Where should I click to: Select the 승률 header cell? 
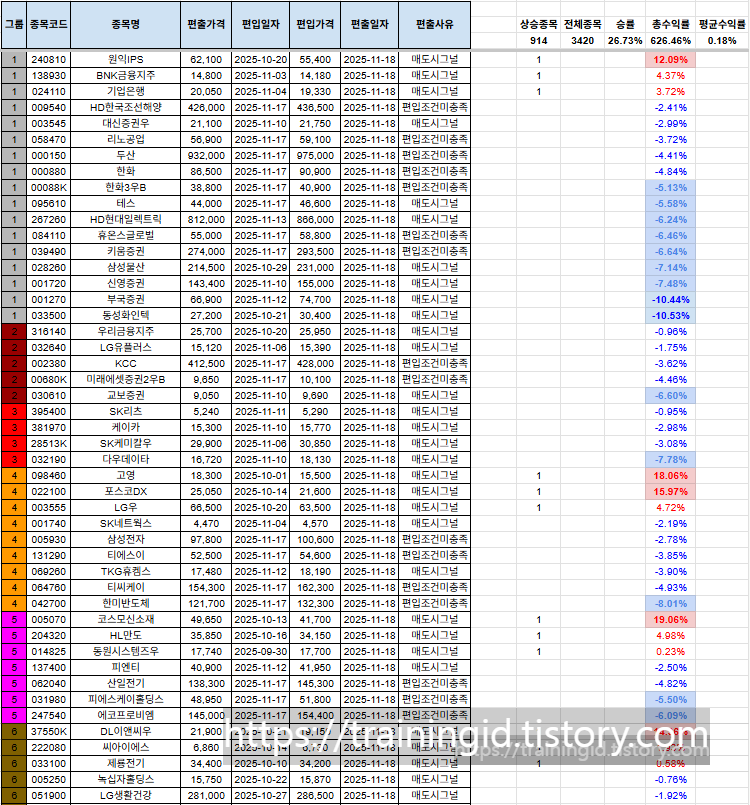[x=625, y=24]
